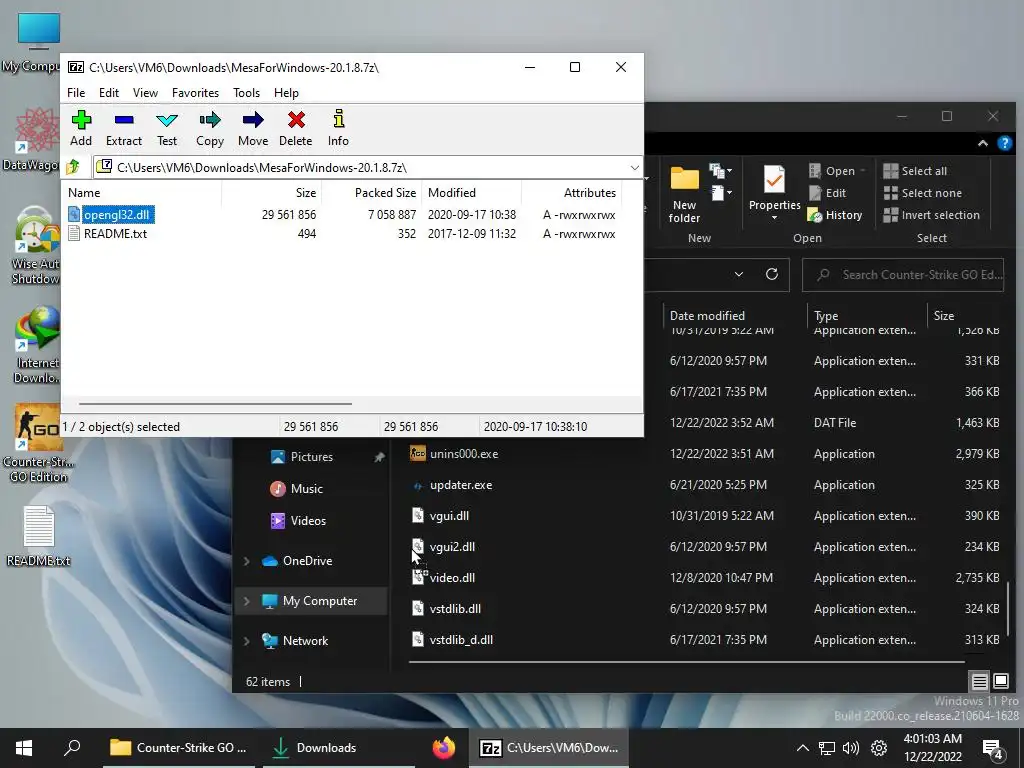Open Explorer help question mark icon

pos(1004,143)
